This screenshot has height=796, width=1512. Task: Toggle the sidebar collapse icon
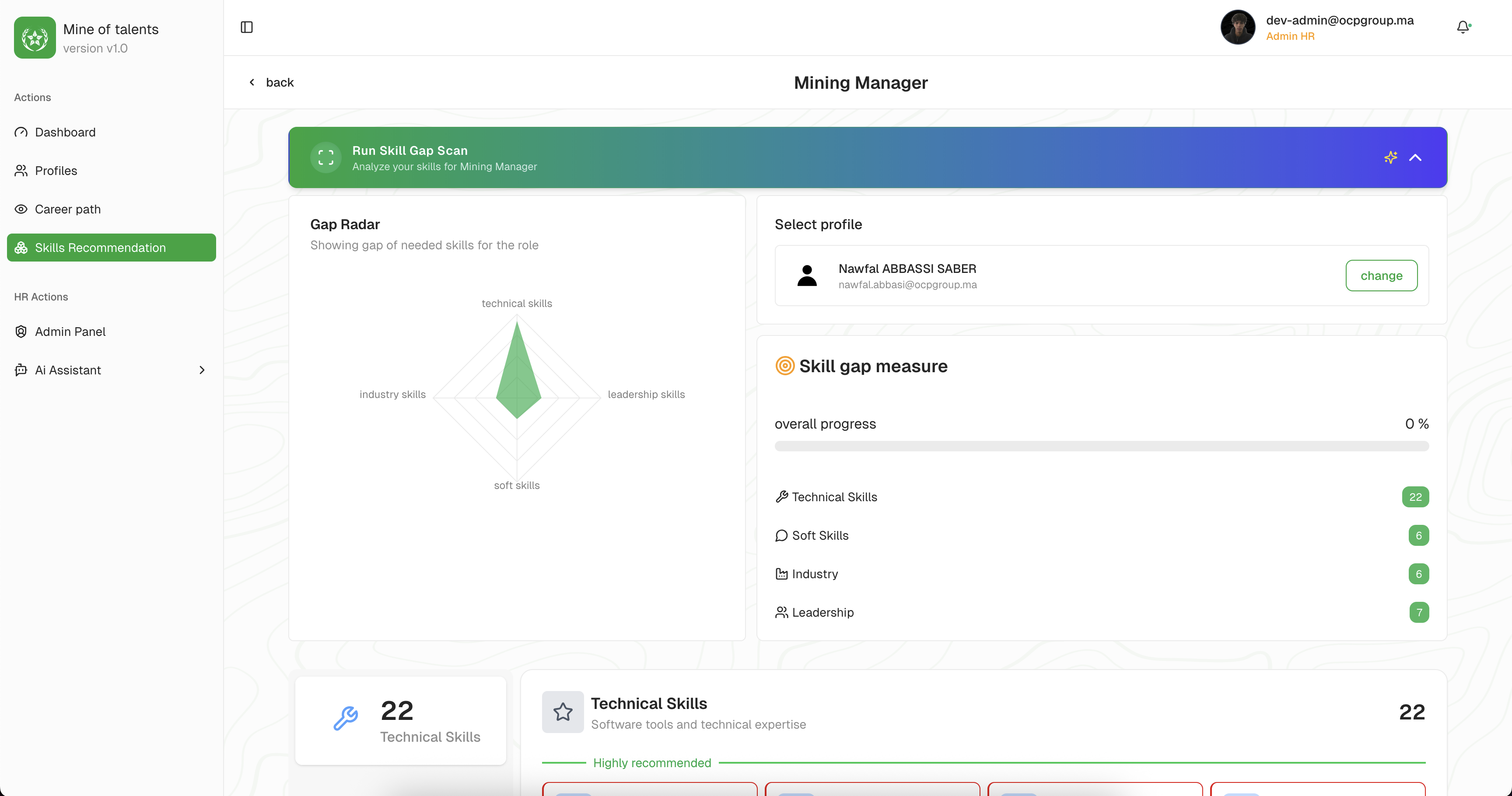click(x=246, y=27)
